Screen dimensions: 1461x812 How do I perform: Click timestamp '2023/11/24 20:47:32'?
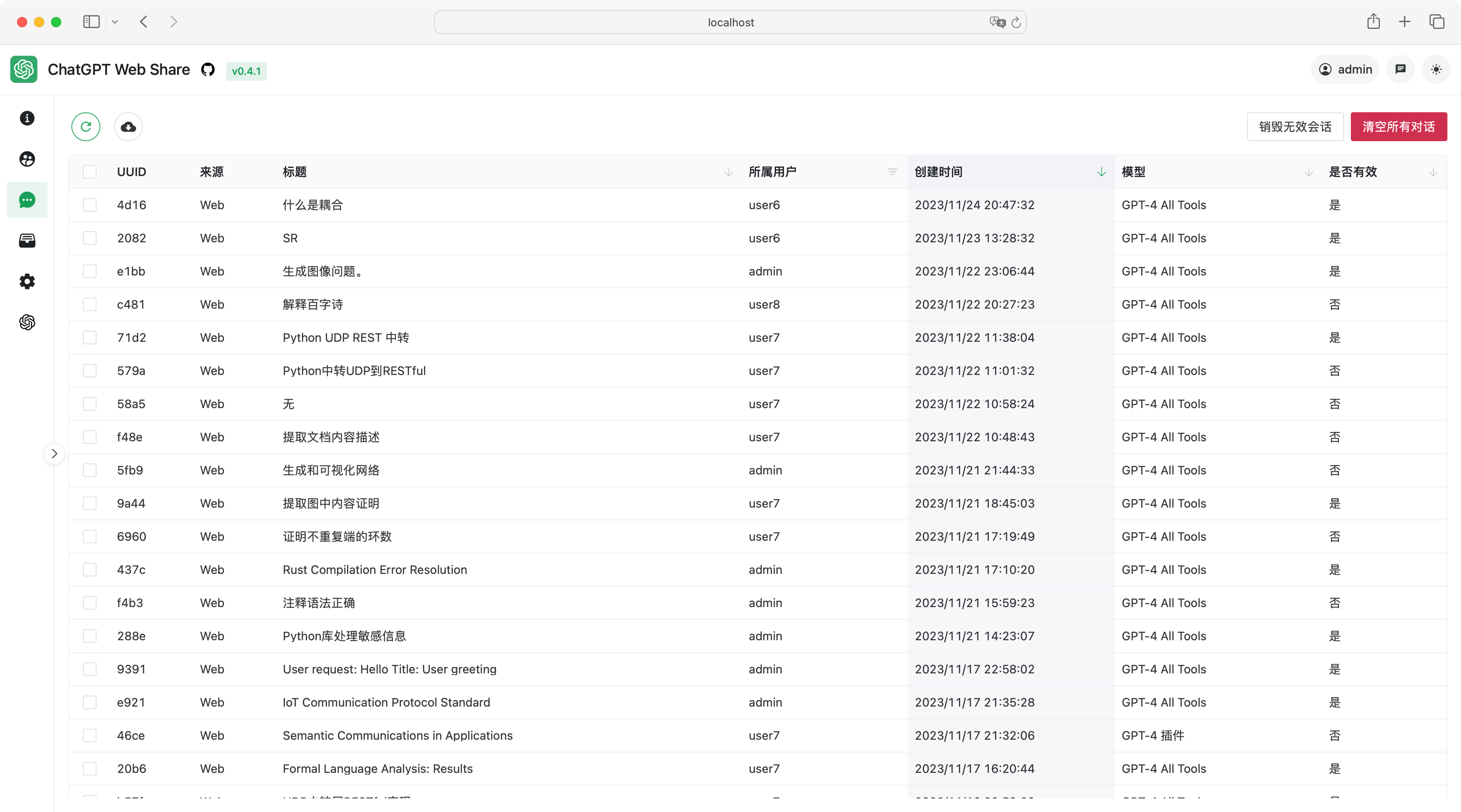[975, 205]
